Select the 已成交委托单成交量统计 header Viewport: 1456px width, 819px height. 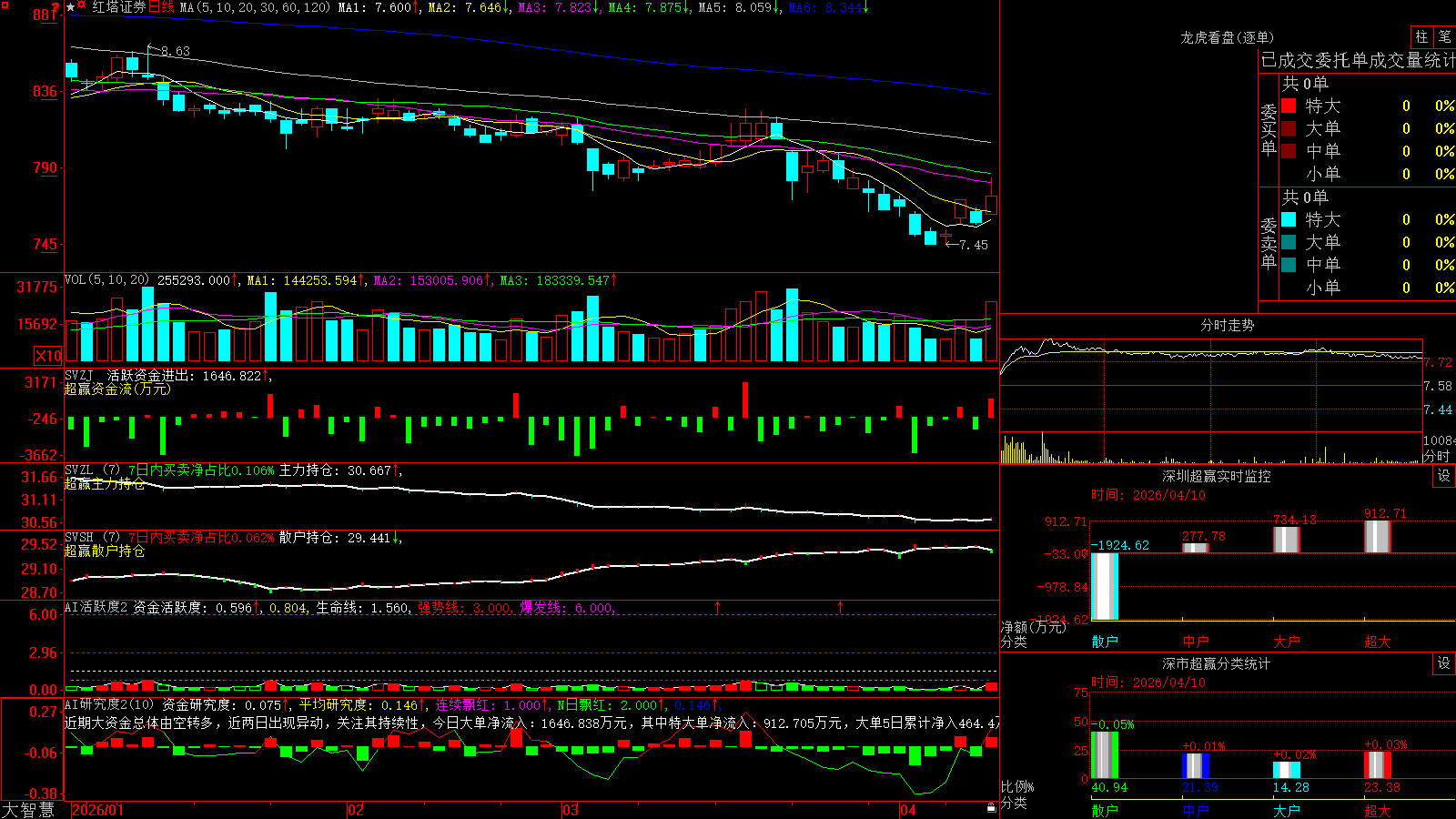tap(1359, 60)
